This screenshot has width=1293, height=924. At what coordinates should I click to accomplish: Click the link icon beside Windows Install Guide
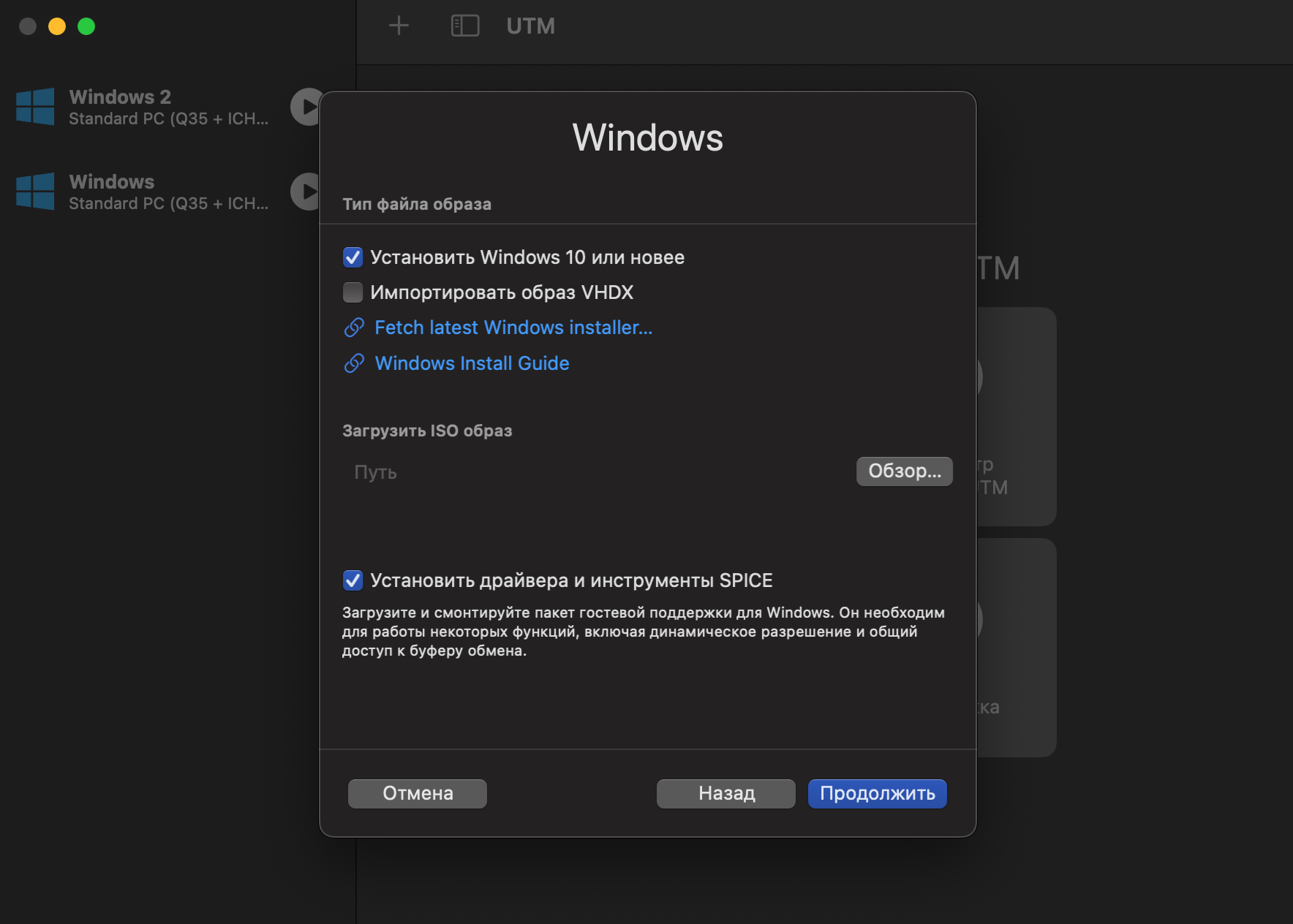(354, 363)
